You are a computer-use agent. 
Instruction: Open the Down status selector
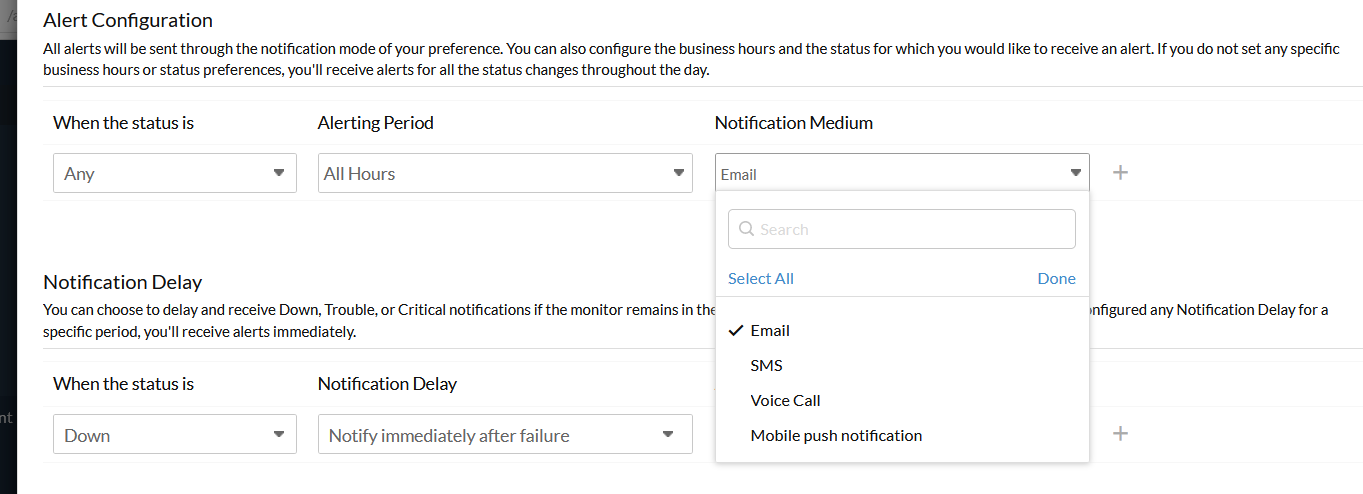click(x=175, y=435)
